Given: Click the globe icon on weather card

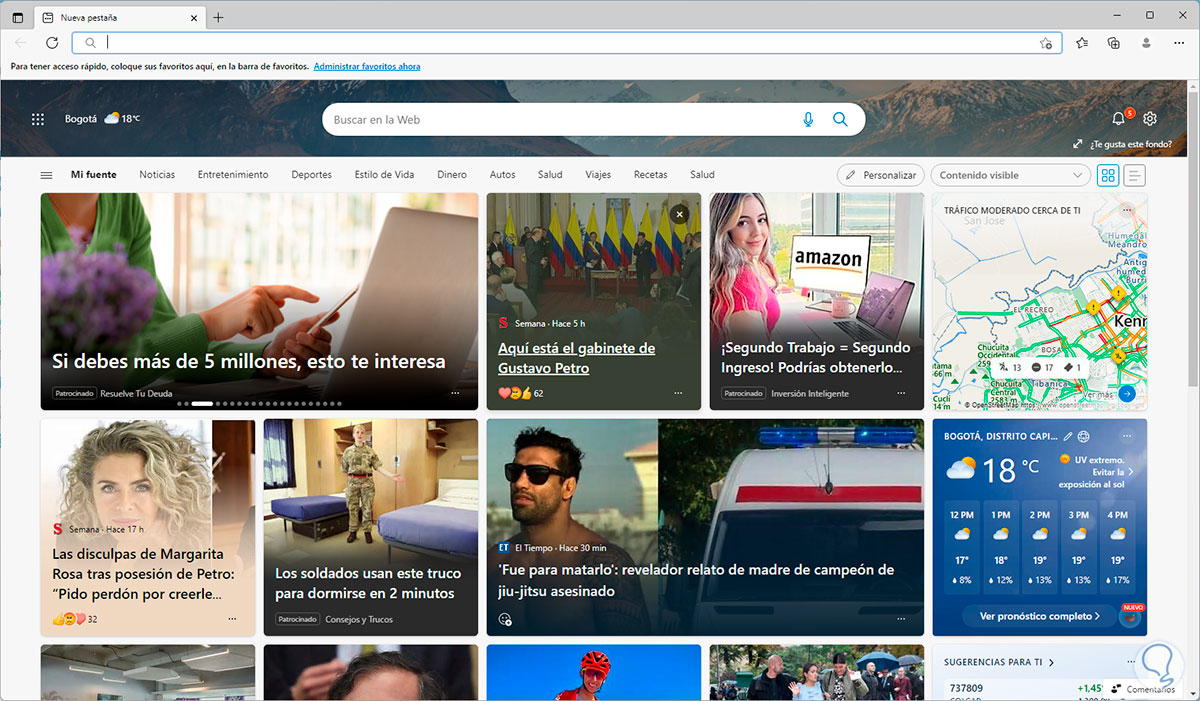Looking at the screenshot, I should tap(1084, 437).
